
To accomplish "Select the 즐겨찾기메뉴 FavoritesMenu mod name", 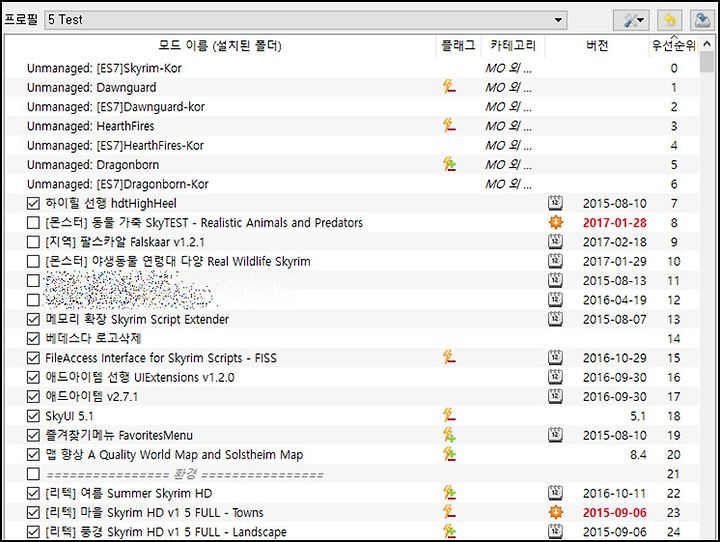I will click(x=119, y=435).
